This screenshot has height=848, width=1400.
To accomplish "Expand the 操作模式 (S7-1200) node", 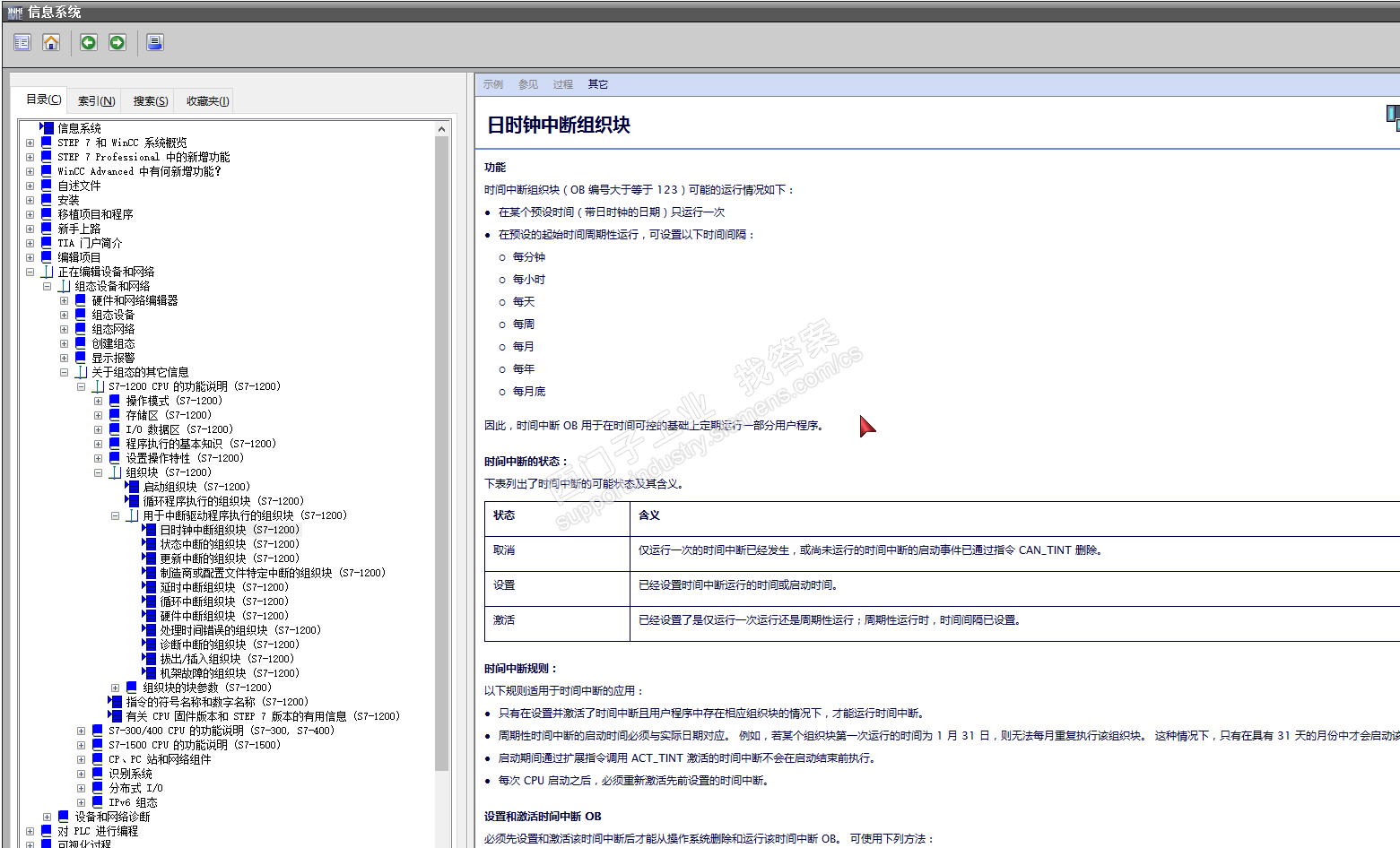I will tap(98, 401).
